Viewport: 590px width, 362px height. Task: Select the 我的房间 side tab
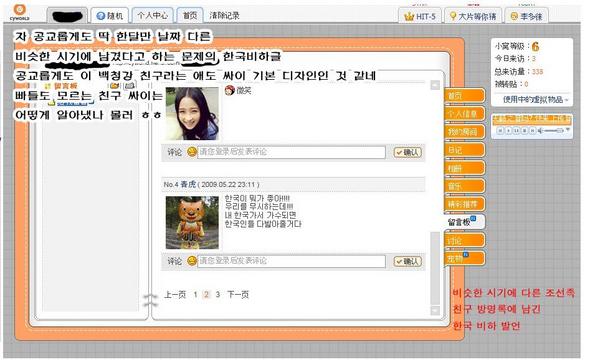click(465, 132)
